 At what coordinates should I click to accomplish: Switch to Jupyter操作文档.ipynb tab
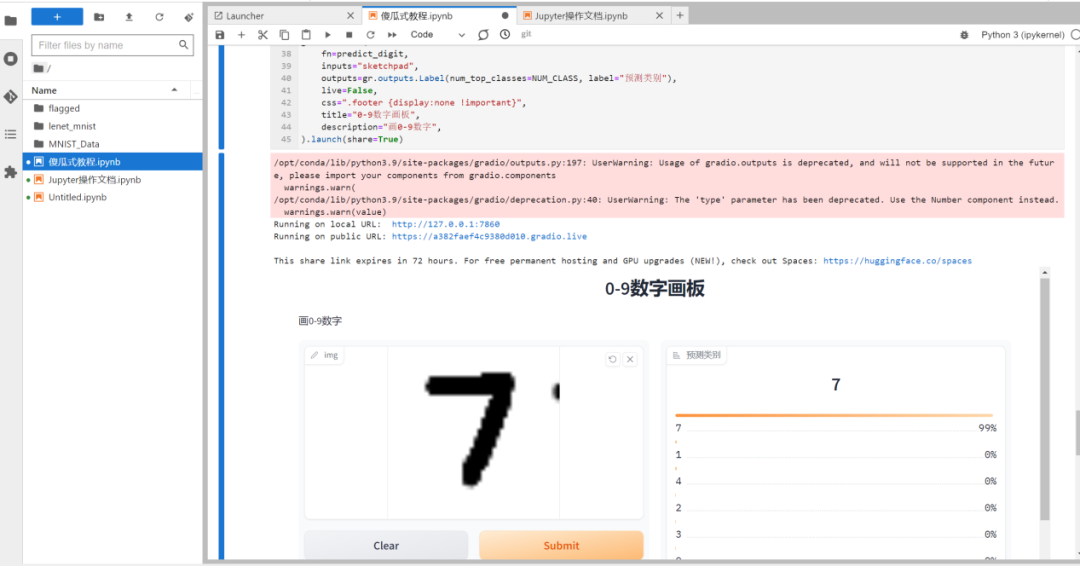point(581,16)
